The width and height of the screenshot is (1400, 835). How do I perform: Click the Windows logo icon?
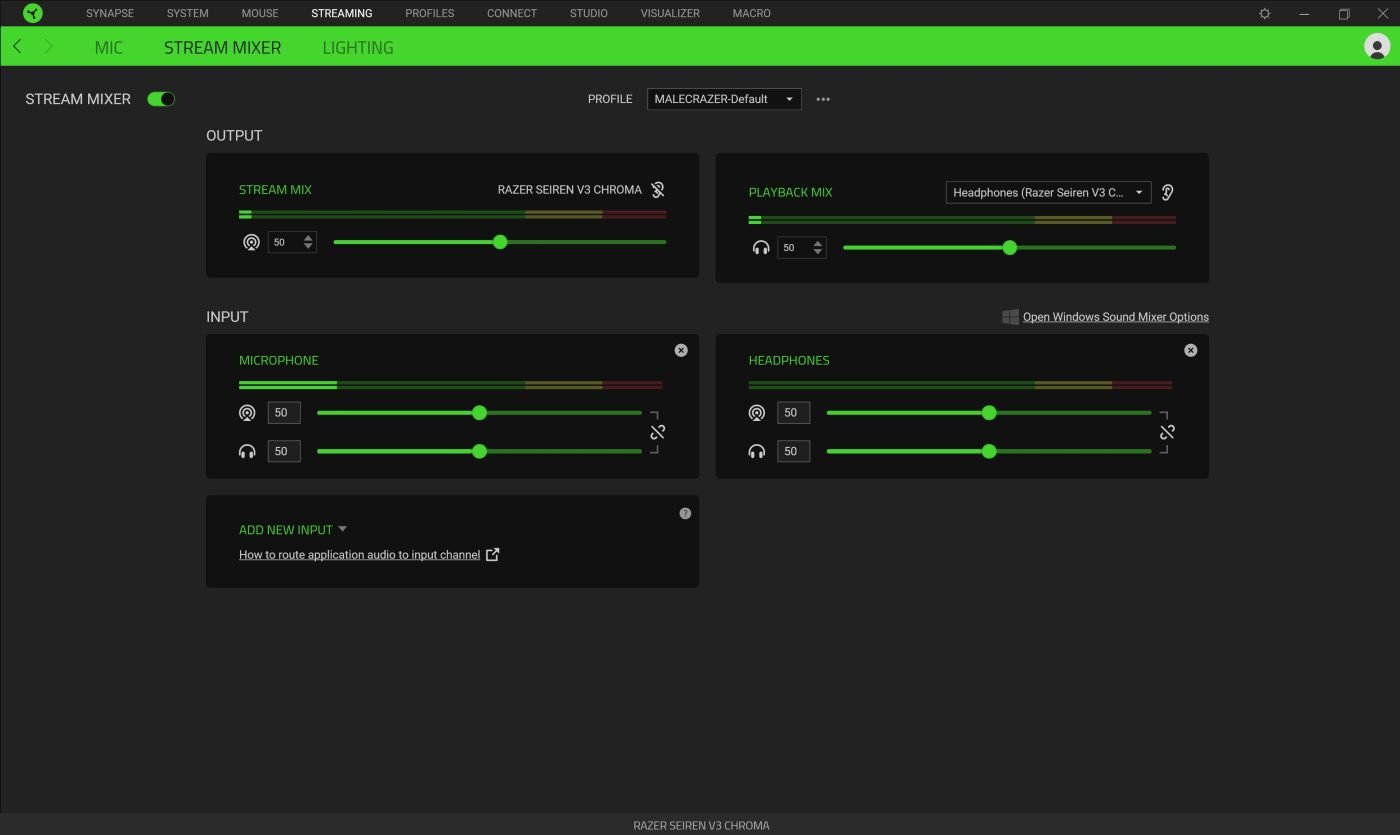click(x=1010, y=316)
